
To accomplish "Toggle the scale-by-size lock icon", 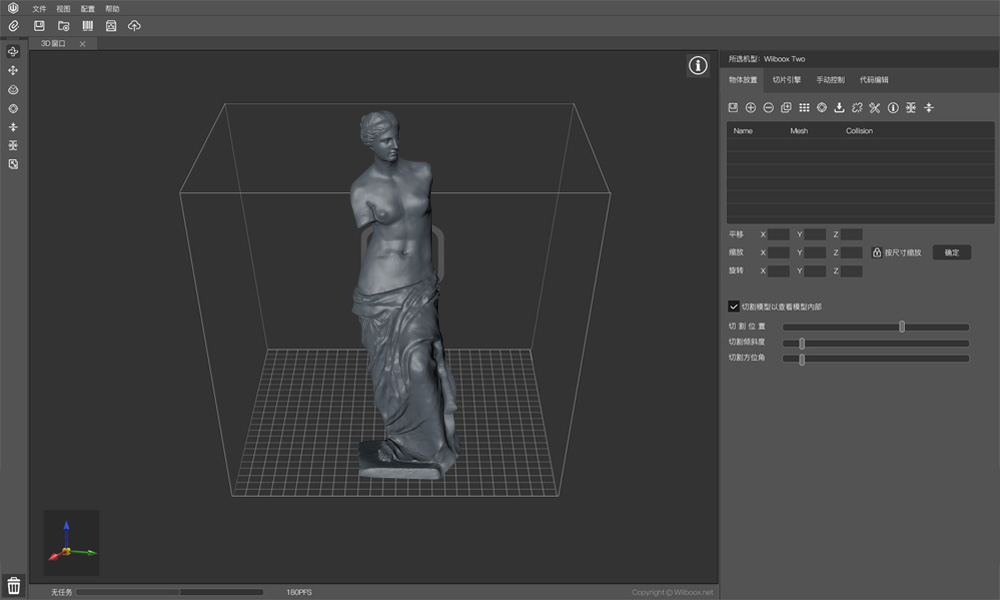I will [x=877, y=252].
